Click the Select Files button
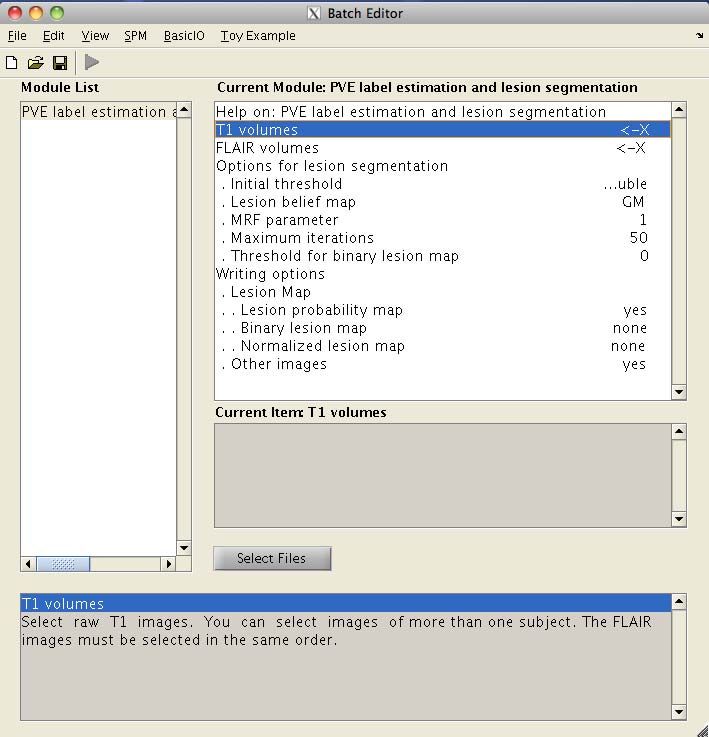Screen dimensions: 709x737 272,558
